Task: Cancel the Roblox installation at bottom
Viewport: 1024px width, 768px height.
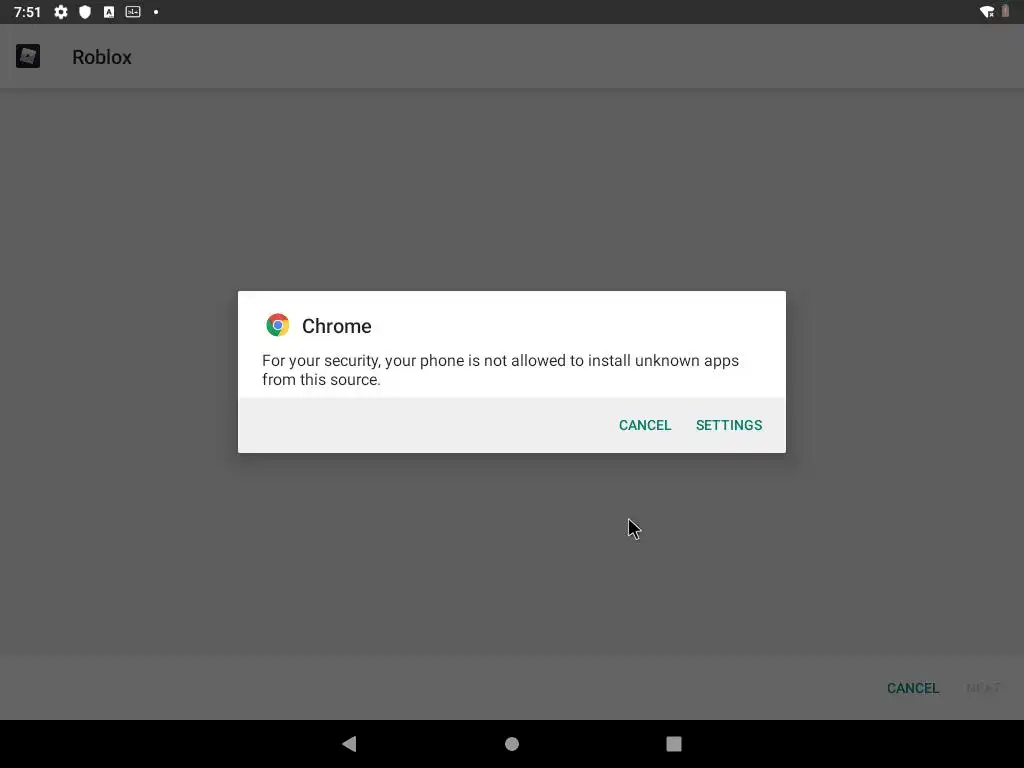Action: point(912,688)
